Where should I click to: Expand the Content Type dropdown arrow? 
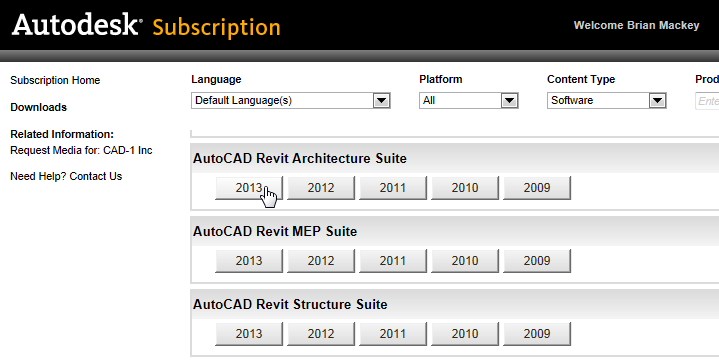click(658, 100)
